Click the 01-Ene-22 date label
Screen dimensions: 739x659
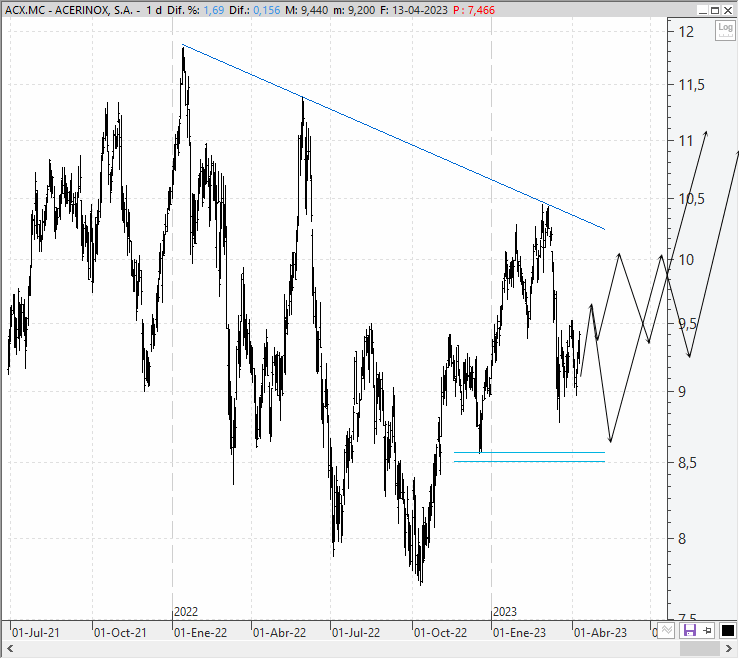(200, 632)
